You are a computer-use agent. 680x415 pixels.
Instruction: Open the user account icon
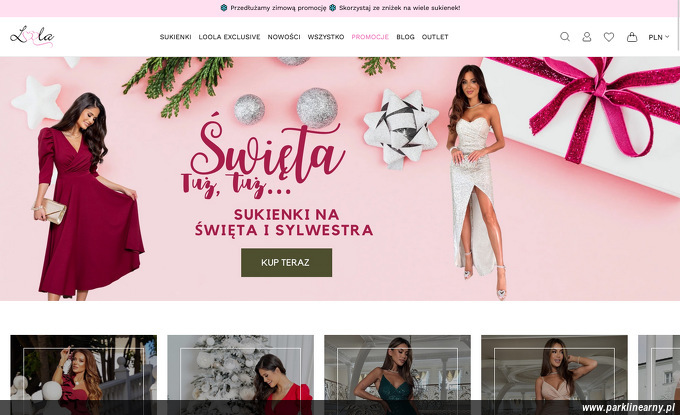pyautogui.click(x=587, y=37)
